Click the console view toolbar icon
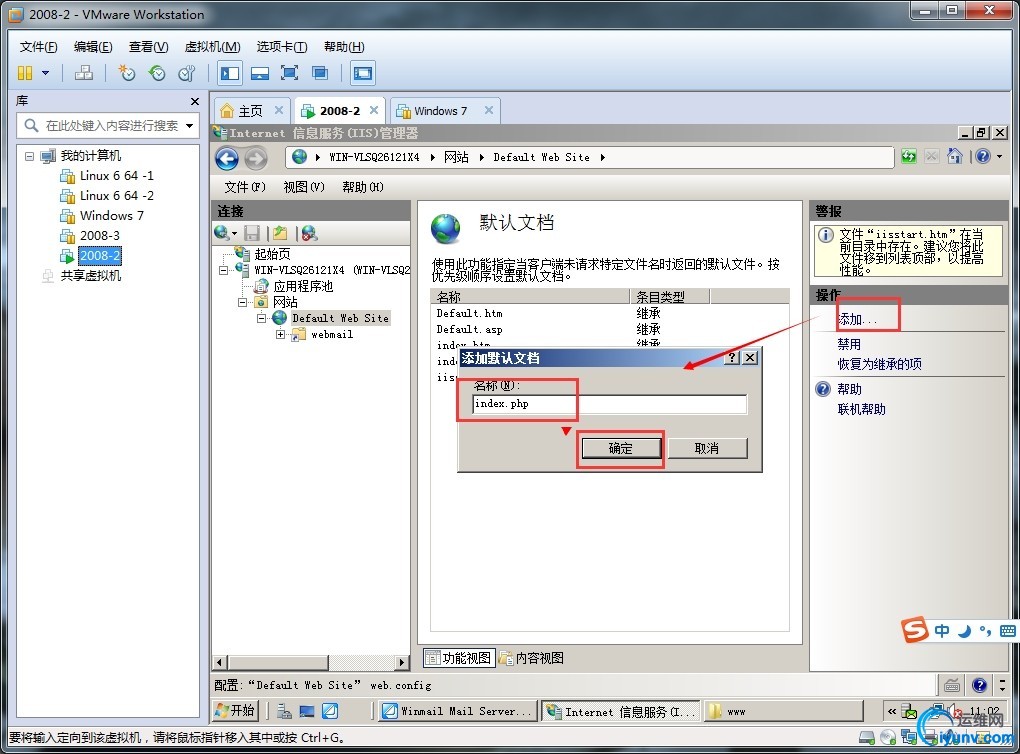This screenshot has height=754, width=1020. coord(362,73)
